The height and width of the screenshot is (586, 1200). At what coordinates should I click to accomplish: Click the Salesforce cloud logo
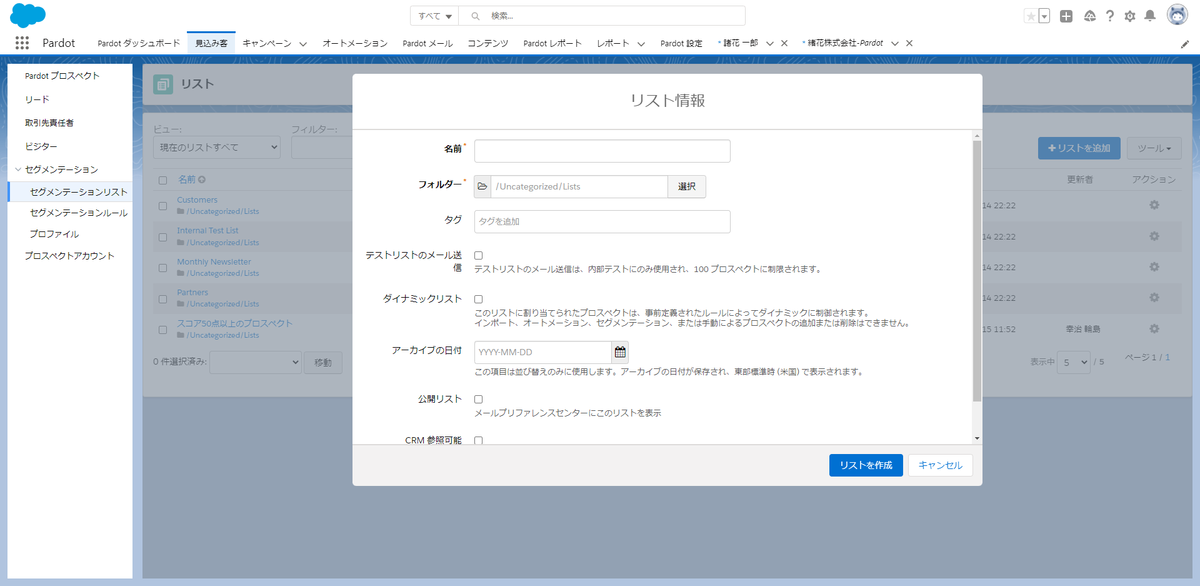pos(28,15)
